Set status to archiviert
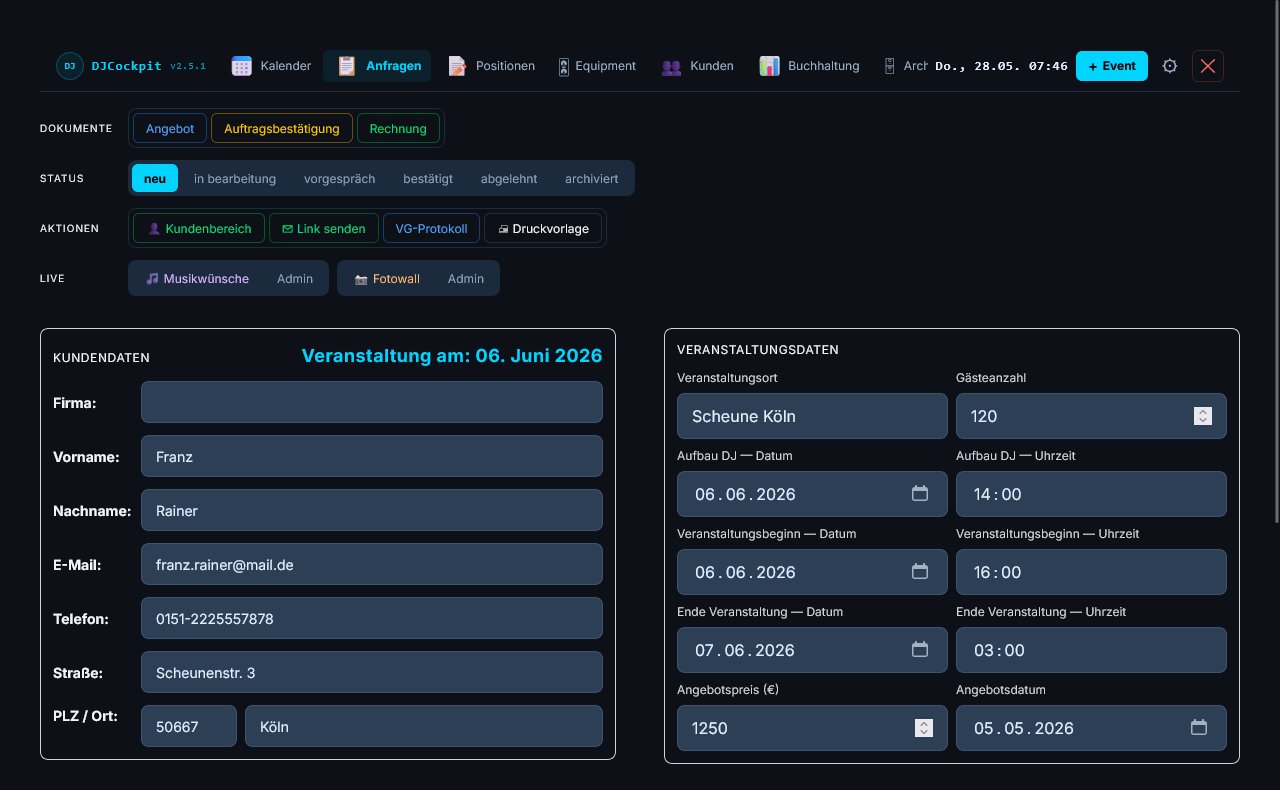This screenshot has height=790, width=1280. pyautogui.click(x=591, y=178)
